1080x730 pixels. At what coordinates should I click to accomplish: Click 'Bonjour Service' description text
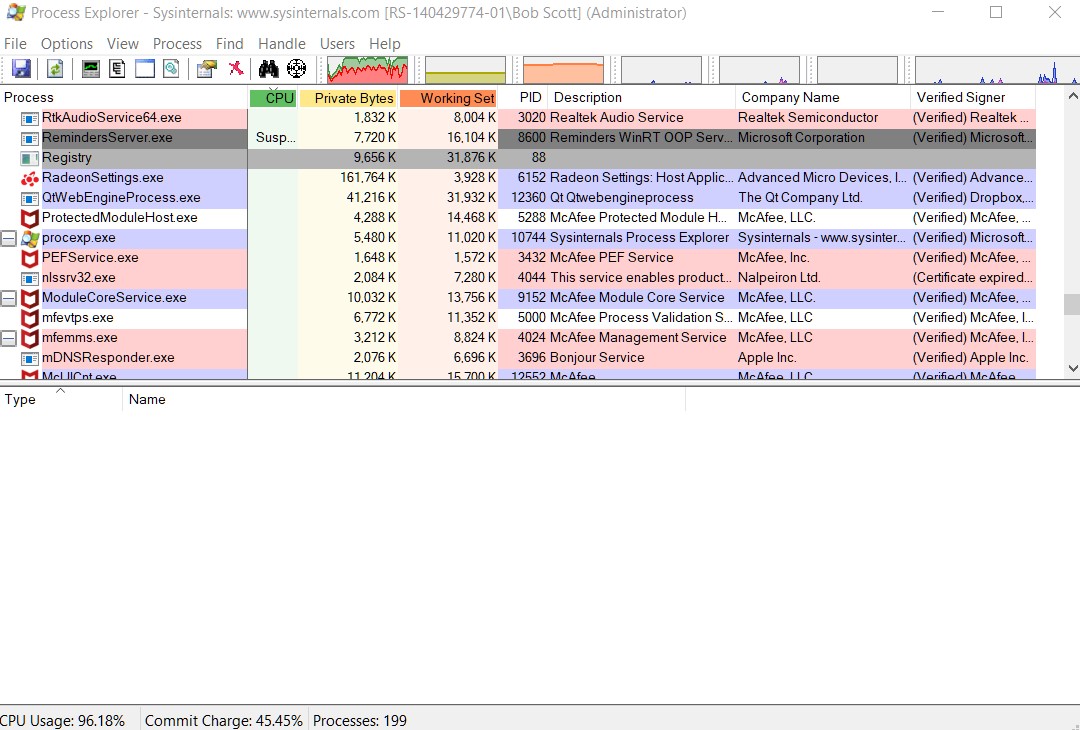(x=597, y=357)
